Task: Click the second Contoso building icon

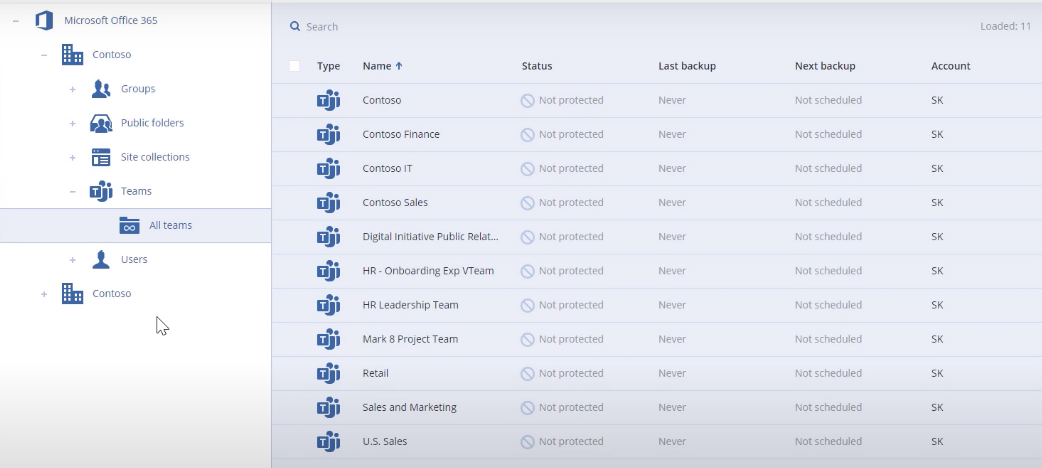Action: coord(72,294)
